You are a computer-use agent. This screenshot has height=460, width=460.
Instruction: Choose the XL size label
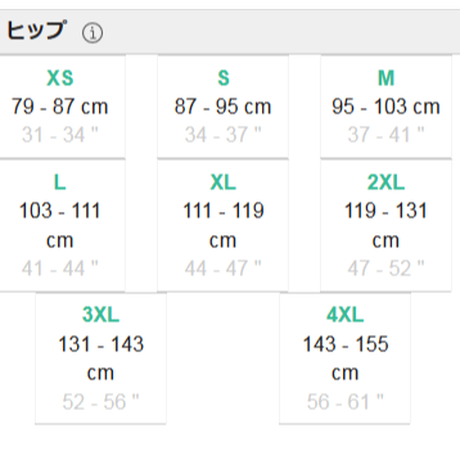[223, 182]
